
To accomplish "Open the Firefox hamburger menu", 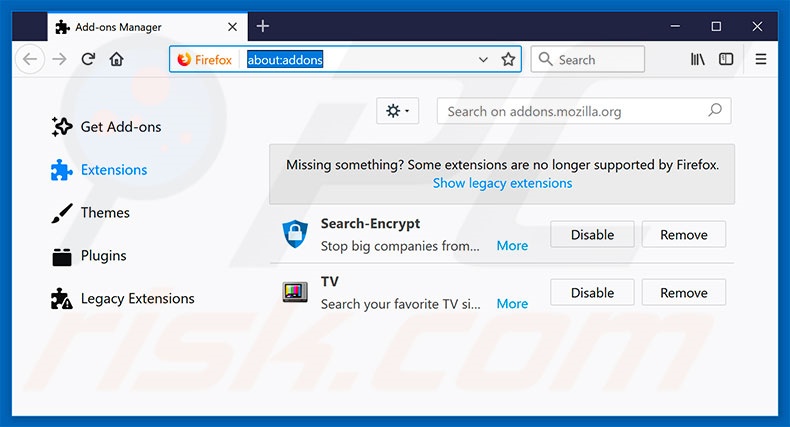I will 761,59.
